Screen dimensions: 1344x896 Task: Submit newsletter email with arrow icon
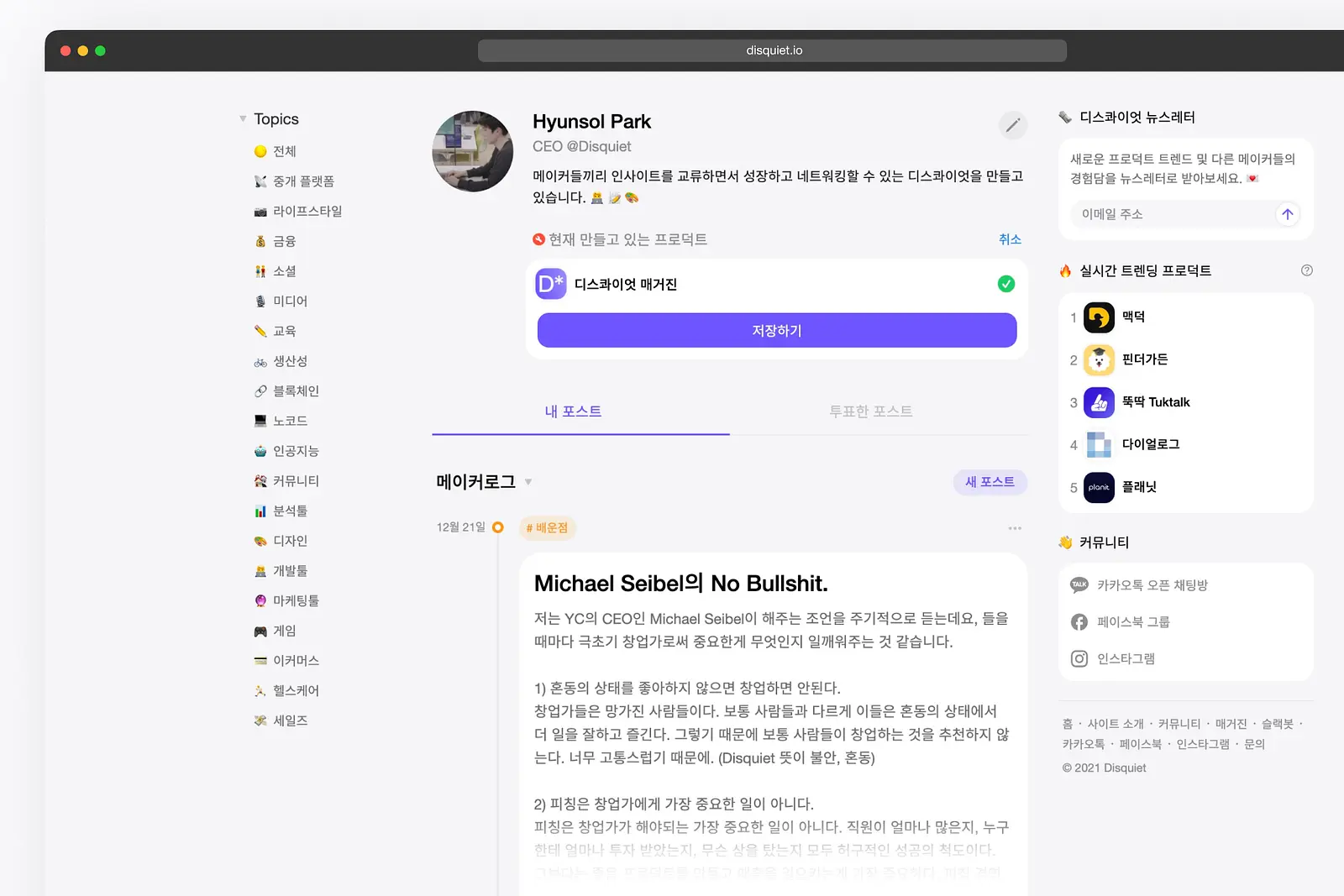1287,214
